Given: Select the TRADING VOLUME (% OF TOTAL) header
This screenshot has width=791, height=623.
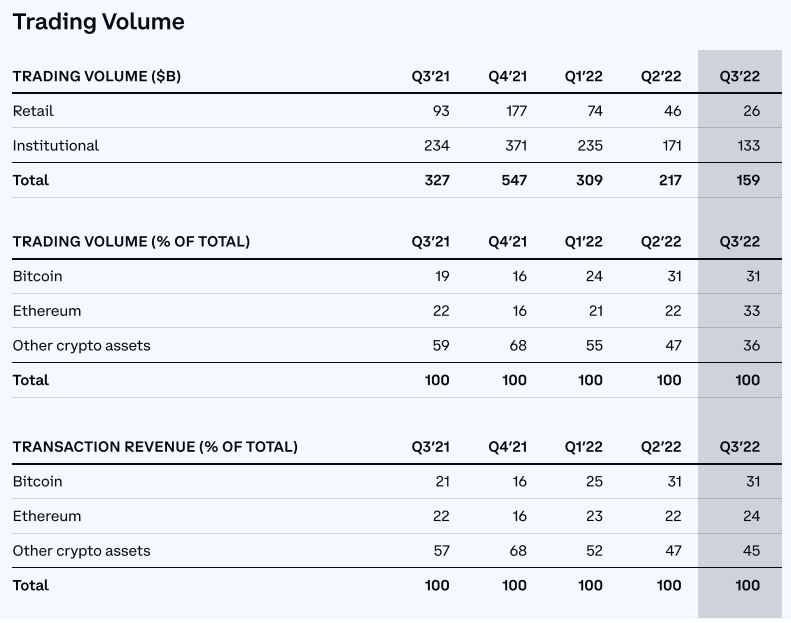Looking at the screenshot, I should click(131, 242).
